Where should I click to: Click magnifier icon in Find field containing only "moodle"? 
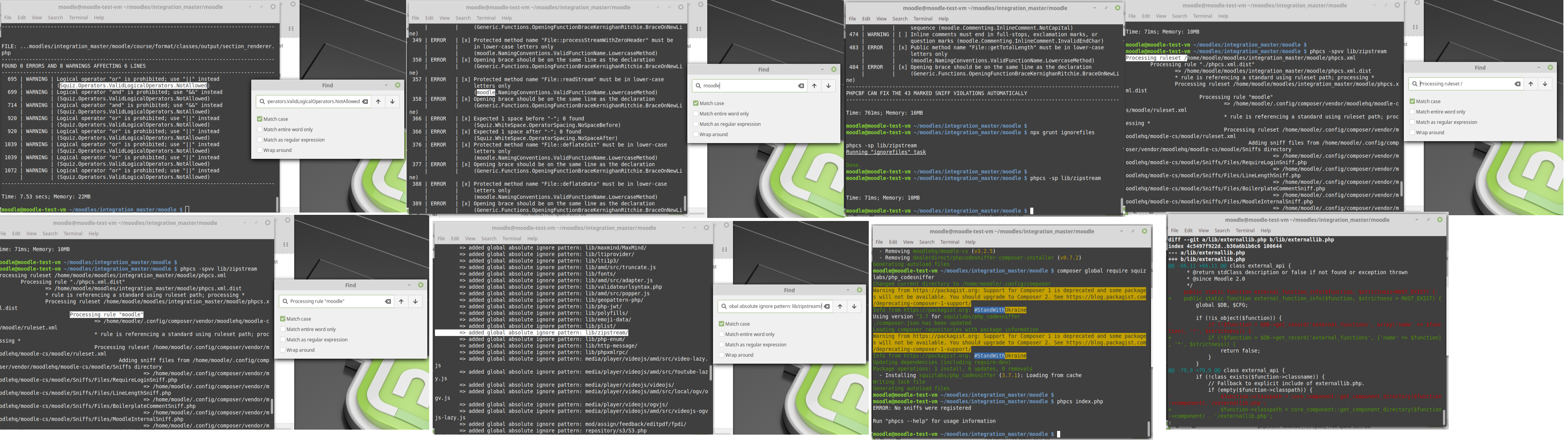pos(698,86)
